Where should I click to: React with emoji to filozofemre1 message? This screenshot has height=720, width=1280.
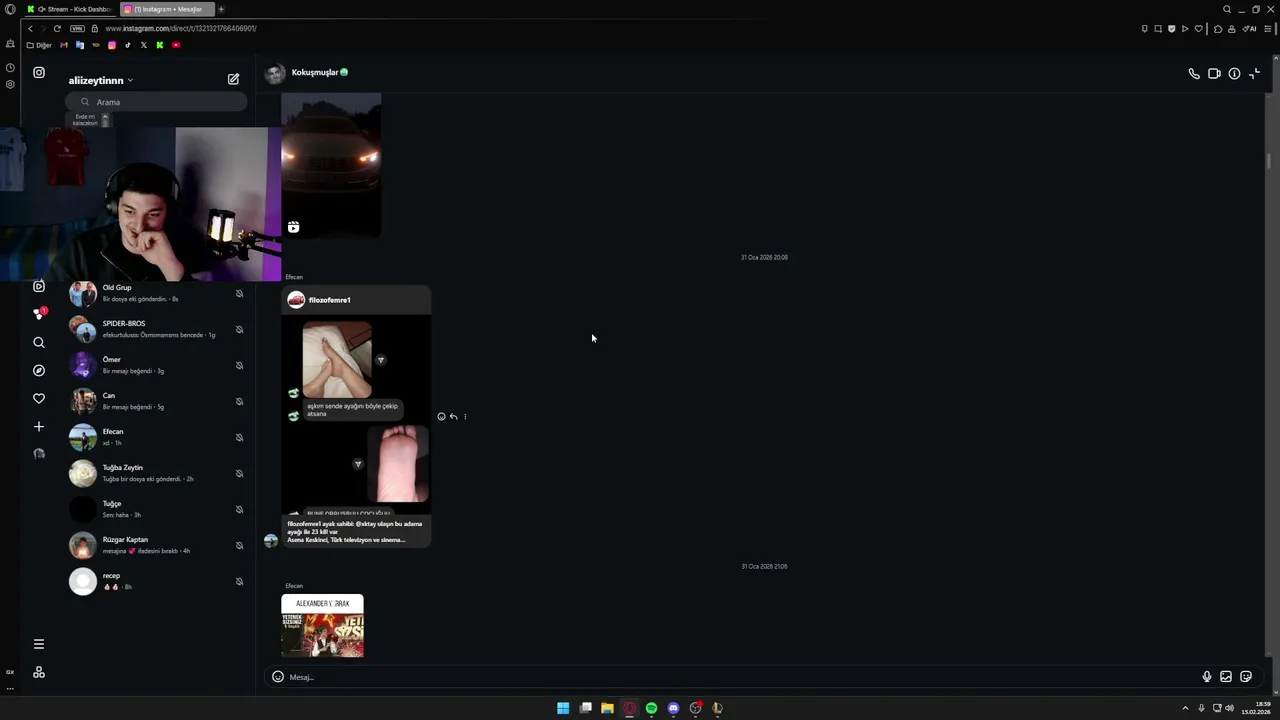(441, 417)
